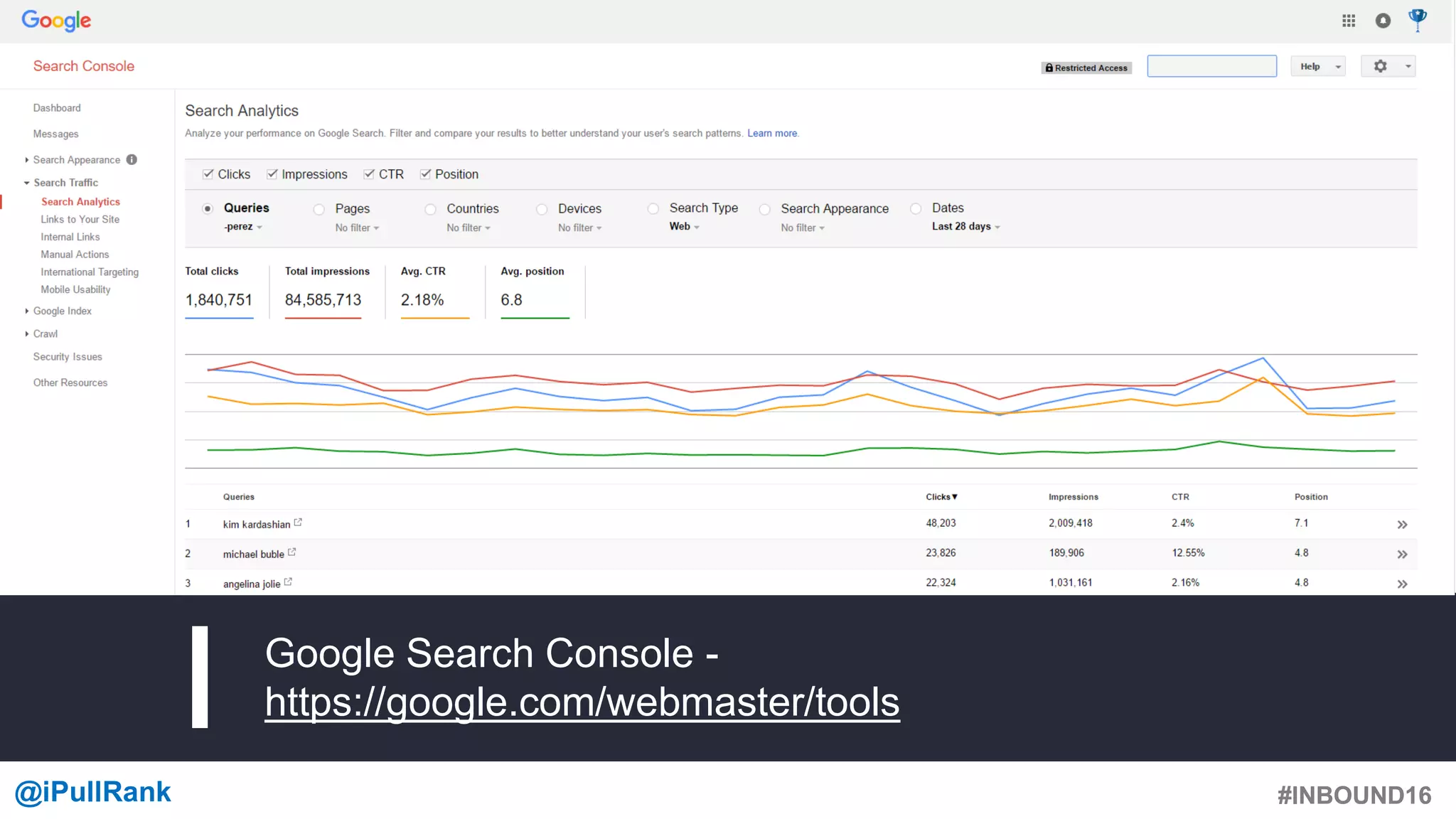Select the Search Type radio button
1456x819 pixels.
pyautogui.click(x=653, y=208)
